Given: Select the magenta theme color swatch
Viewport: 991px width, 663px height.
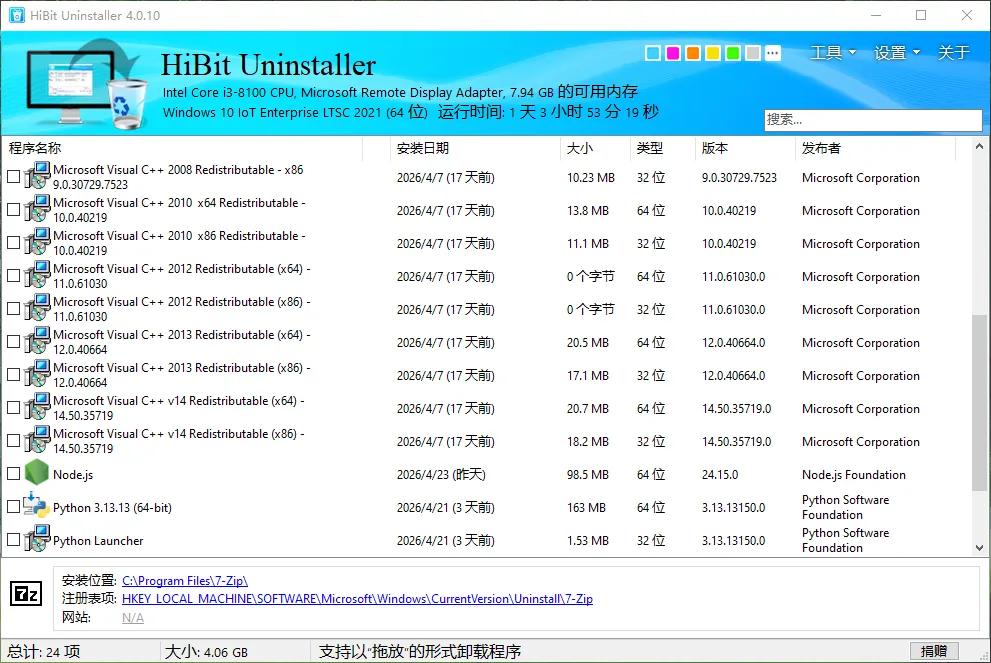Looking at the screenshot, I should click(672, 53).
